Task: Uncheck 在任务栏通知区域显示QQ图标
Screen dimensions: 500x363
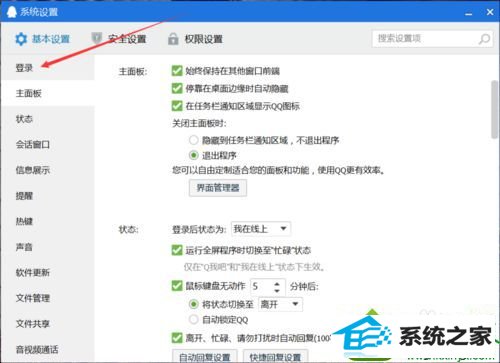Action: [x=177, y=106]
